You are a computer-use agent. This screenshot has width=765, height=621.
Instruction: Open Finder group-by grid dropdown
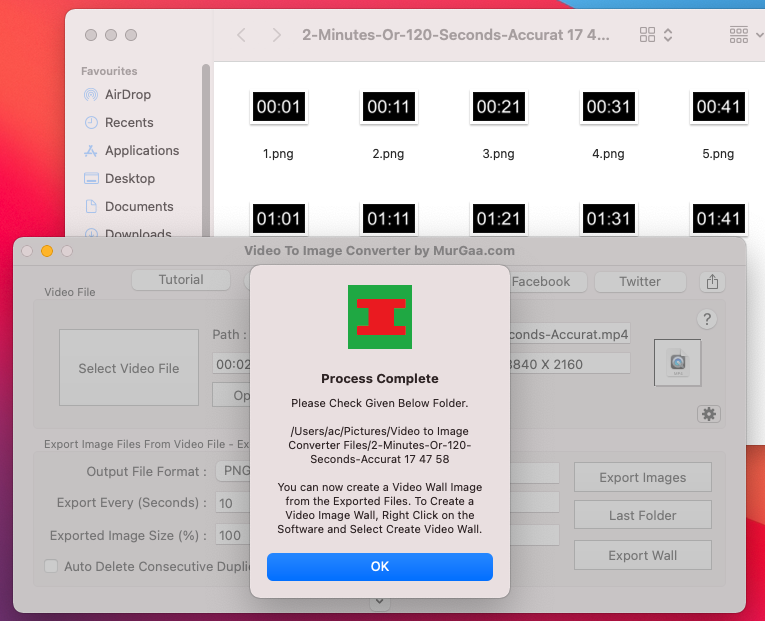click(x=745, y=35)
